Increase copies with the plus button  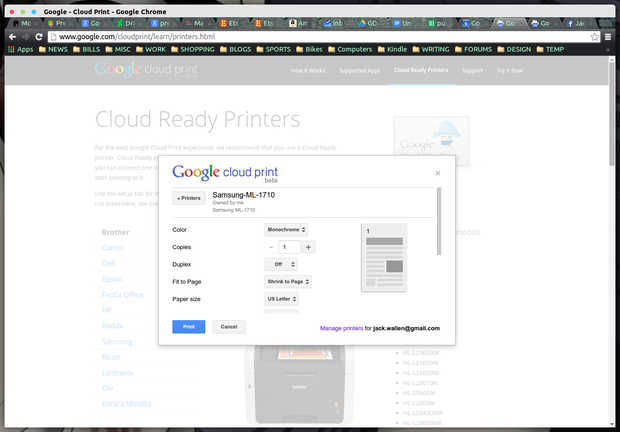[308, 247]
